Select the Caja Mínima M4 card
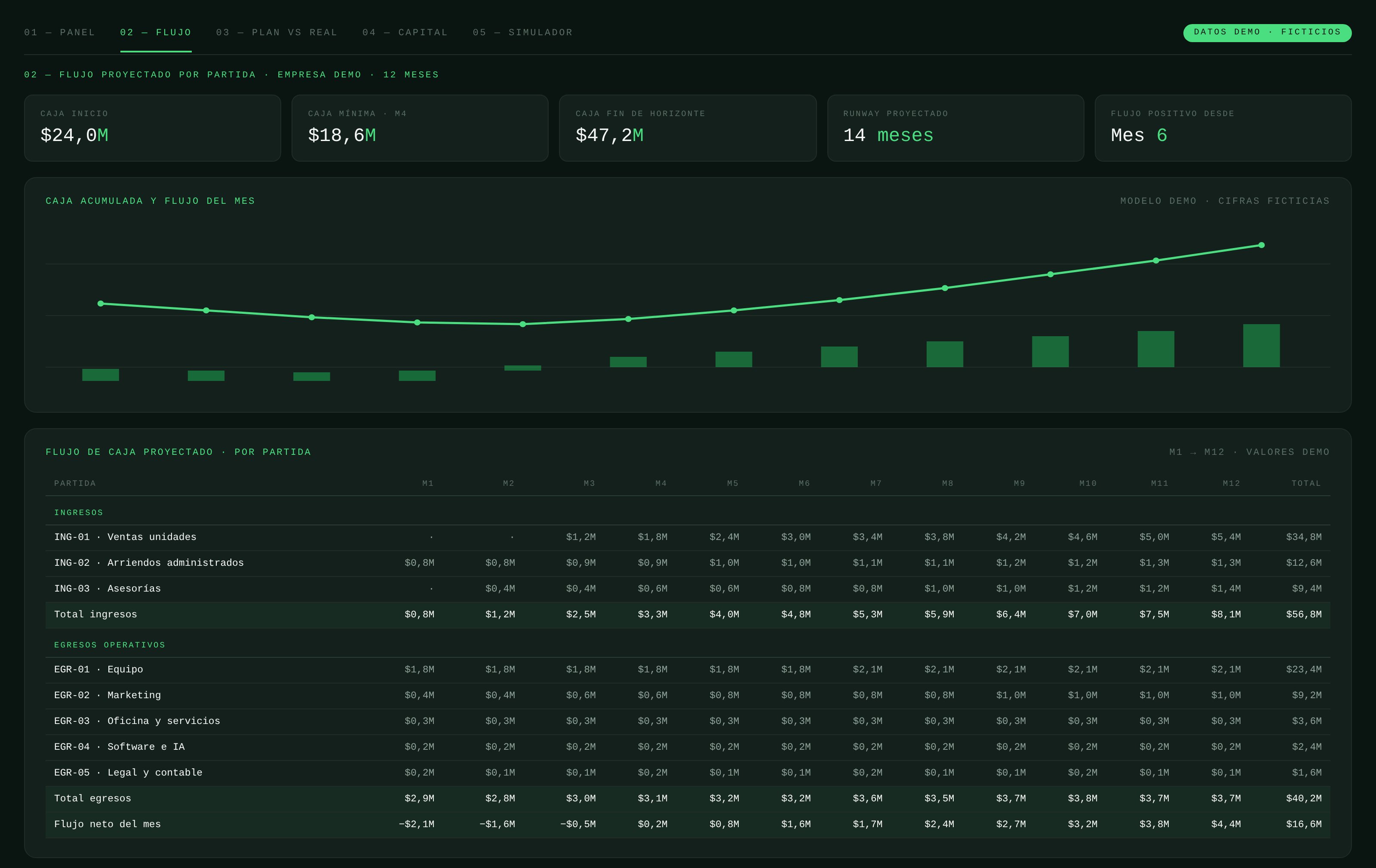Screen dimensions: 1376x868 click(x=420, y=128)
